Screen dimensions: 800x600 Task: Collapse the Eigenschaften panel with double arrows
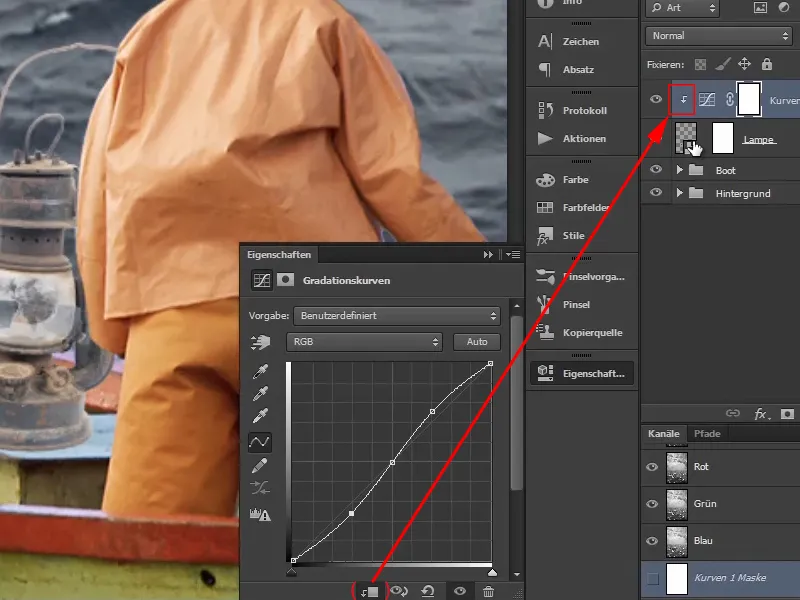(x=488, y=254)
